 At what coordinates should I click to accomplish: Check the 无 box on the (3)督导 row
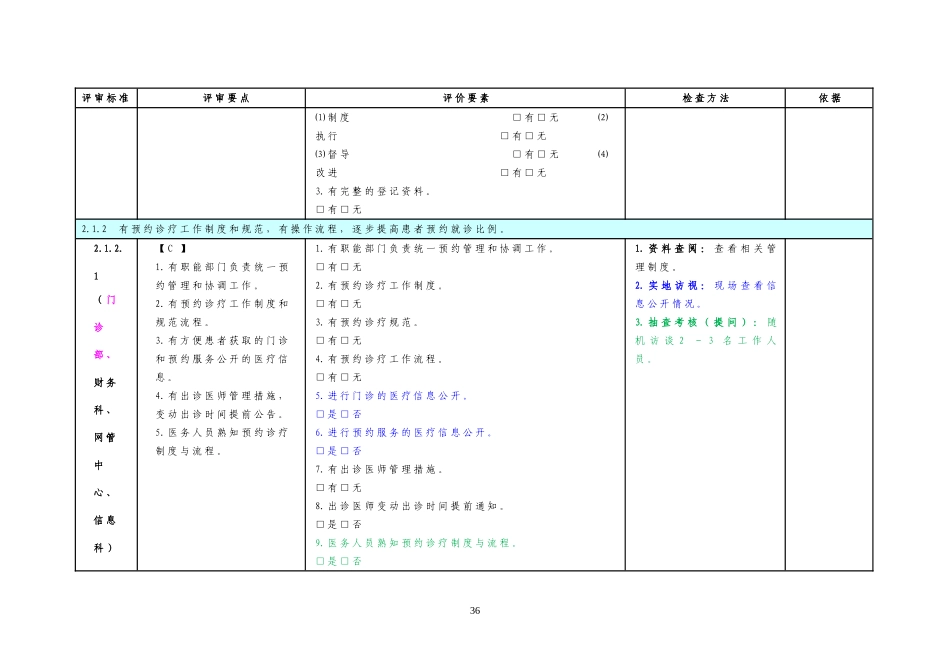pyautogui.click(x=542, y=154)
